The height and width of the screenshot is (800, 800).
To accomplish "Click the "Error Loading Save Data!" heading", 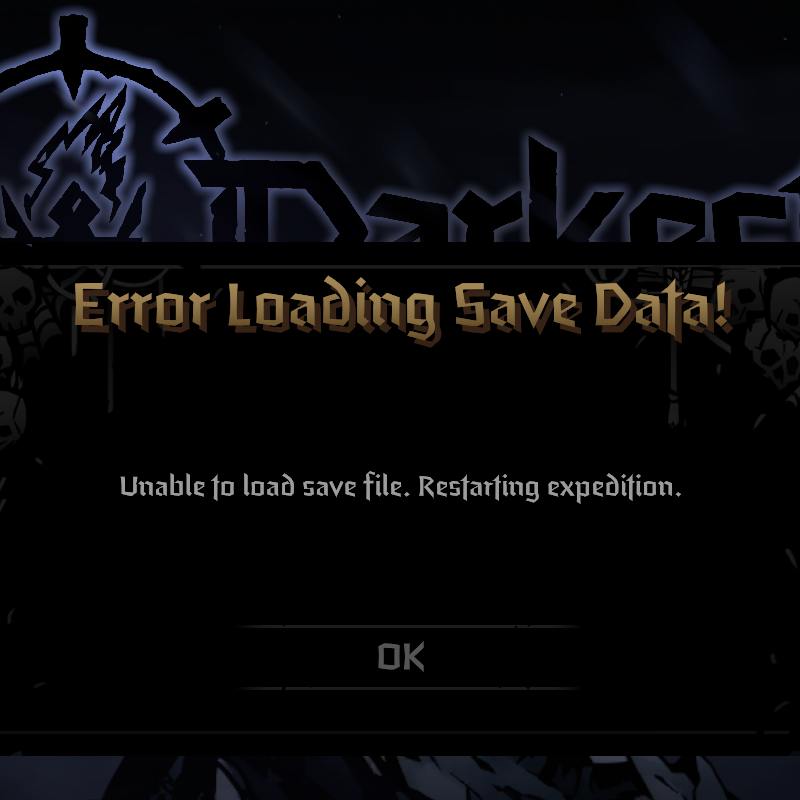I will click(x=403, y=309).
